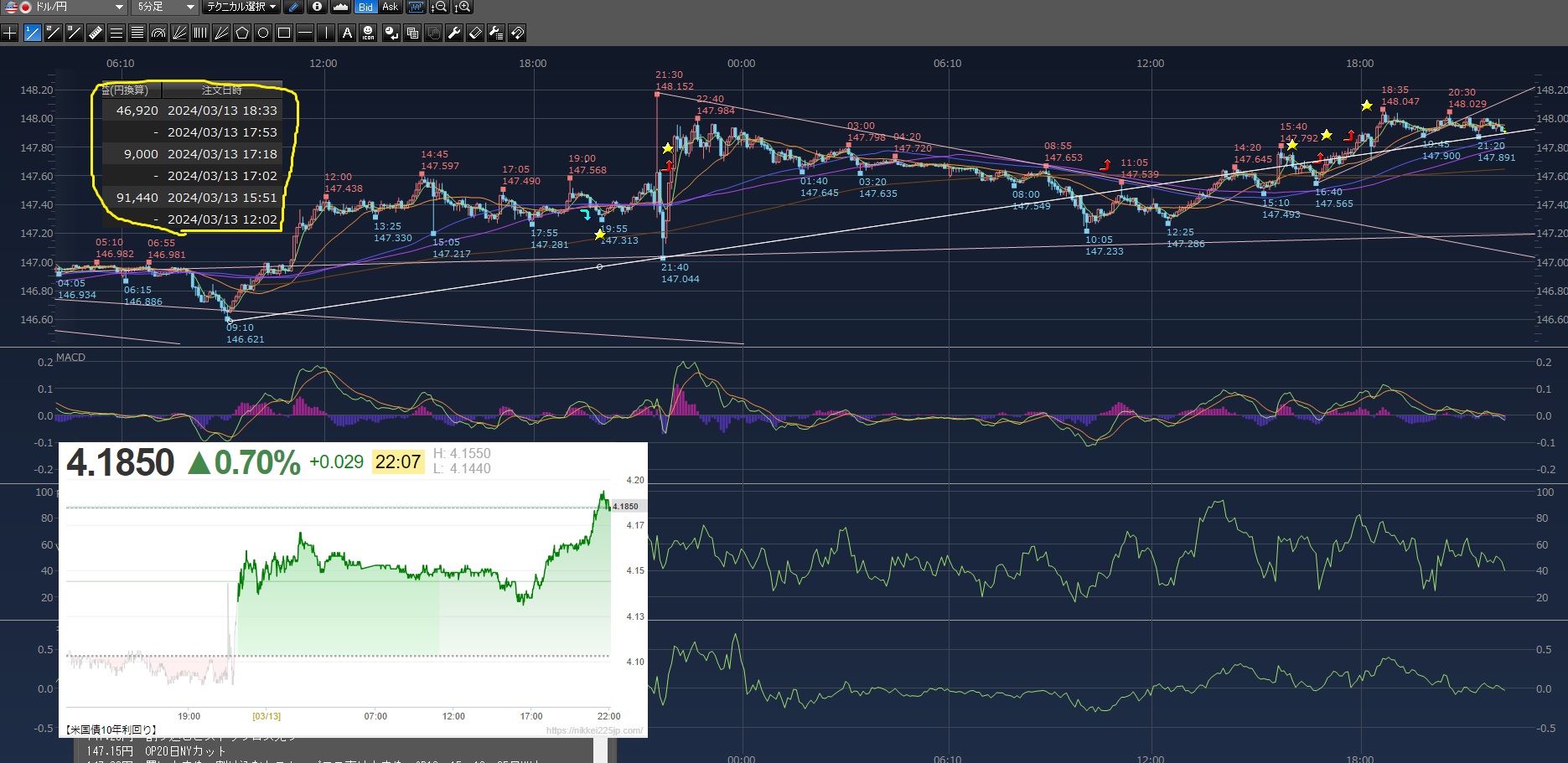This screenshot has height=763, width=1568.
Task: Click the horizontal line drawing tool
Action: click(305, 34)
